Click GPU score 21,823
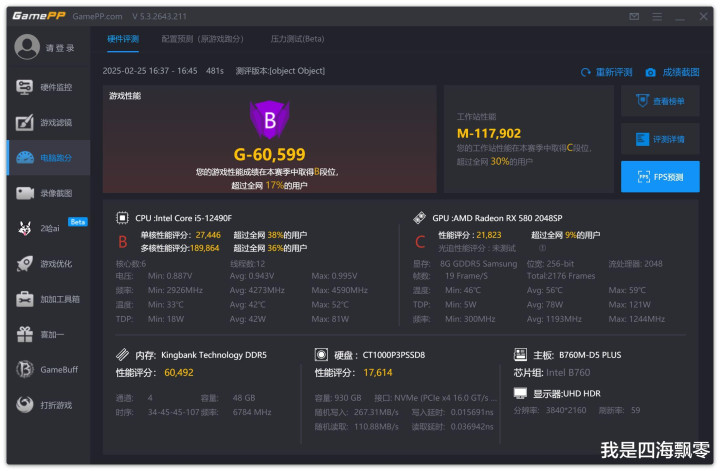 pyautogui.click(x=489, y=235)
